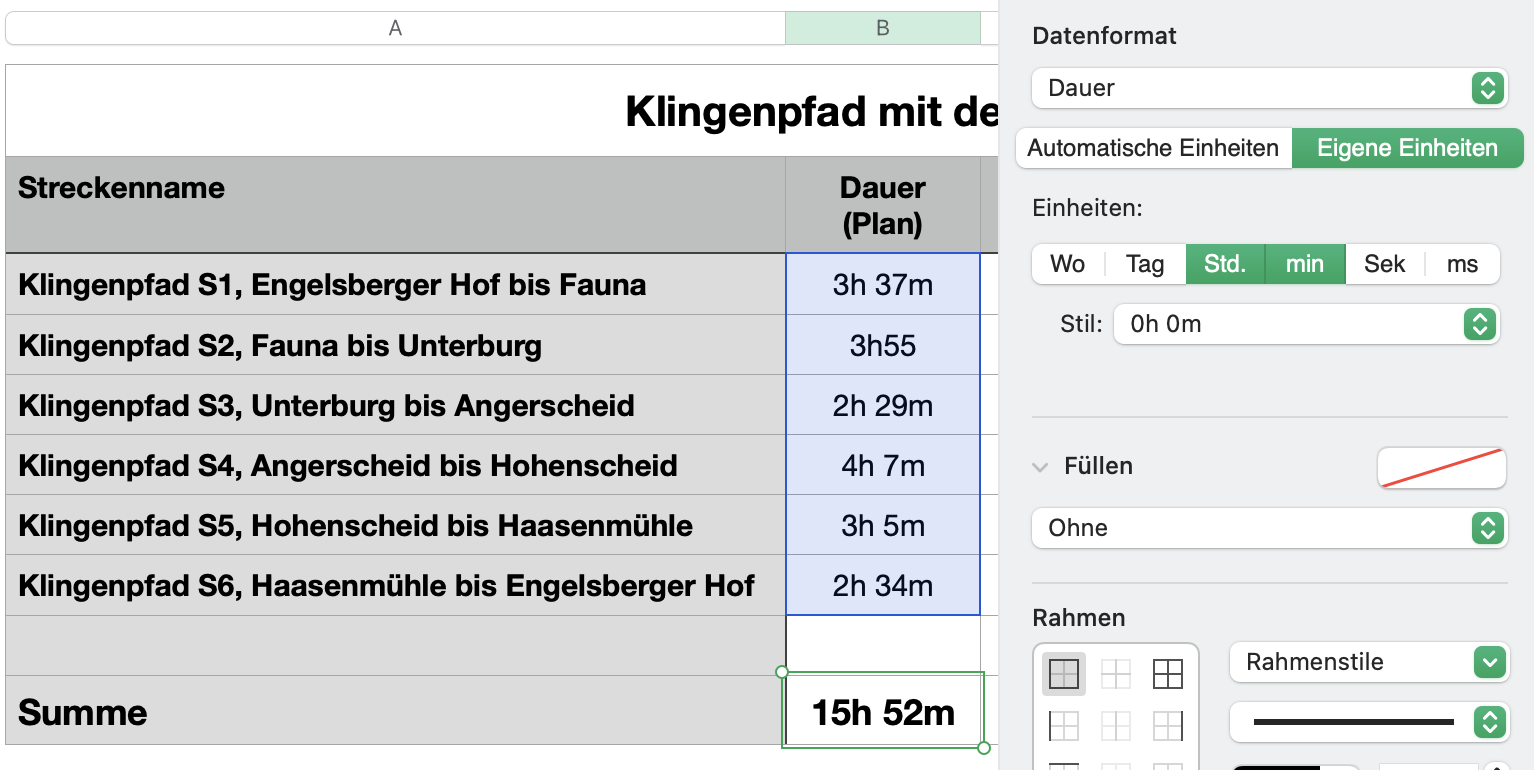This screenshot has width=1534, height=770.
Task: Toggle the Tag unit button
Action: [1145, 264]
